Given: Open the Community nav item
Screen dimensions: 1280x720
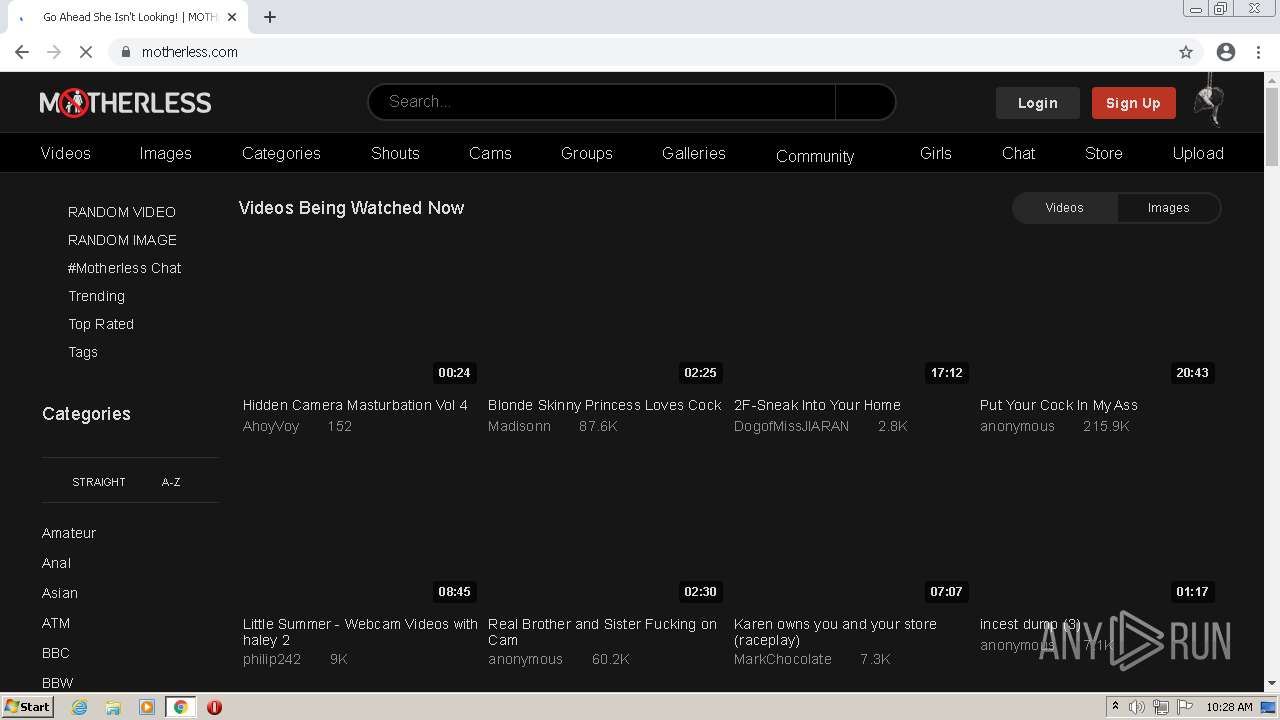Looking at the screenshot, I should (815, 156).
